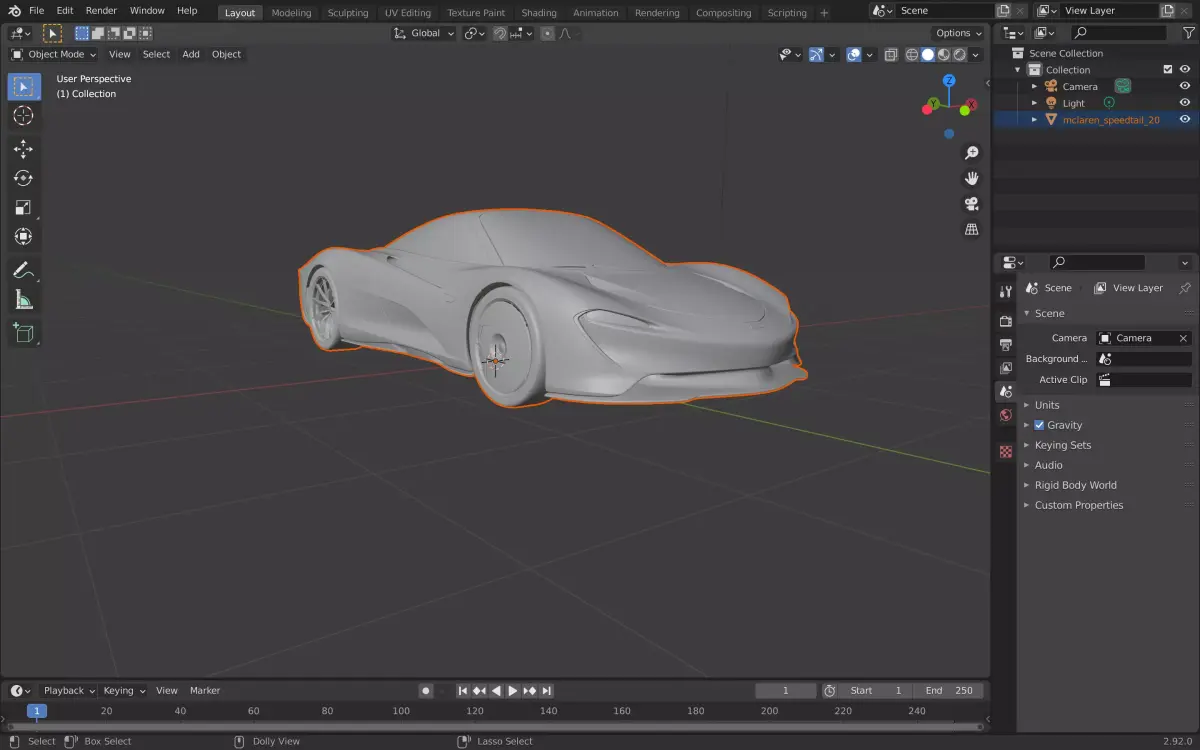1200x750 pixels.
Task: Open the Render menu
Action: 101,10
